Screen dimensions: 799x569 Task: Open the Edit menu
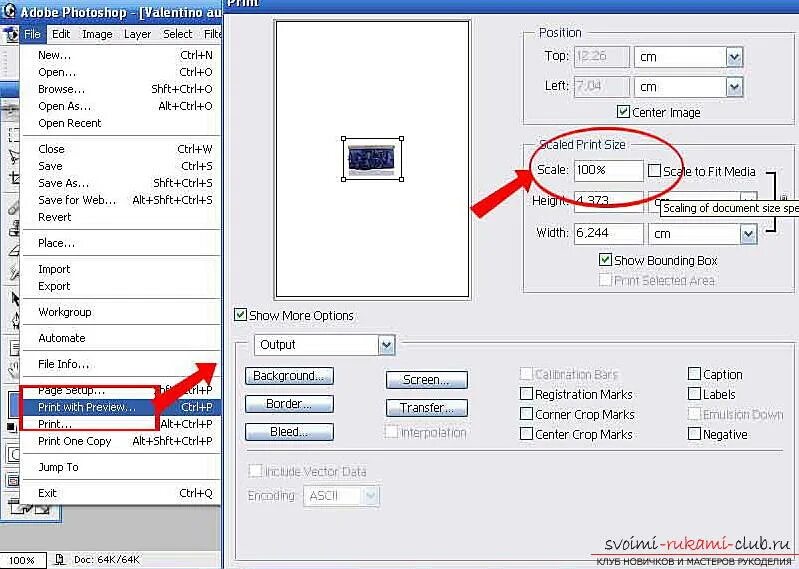point(61,34)
